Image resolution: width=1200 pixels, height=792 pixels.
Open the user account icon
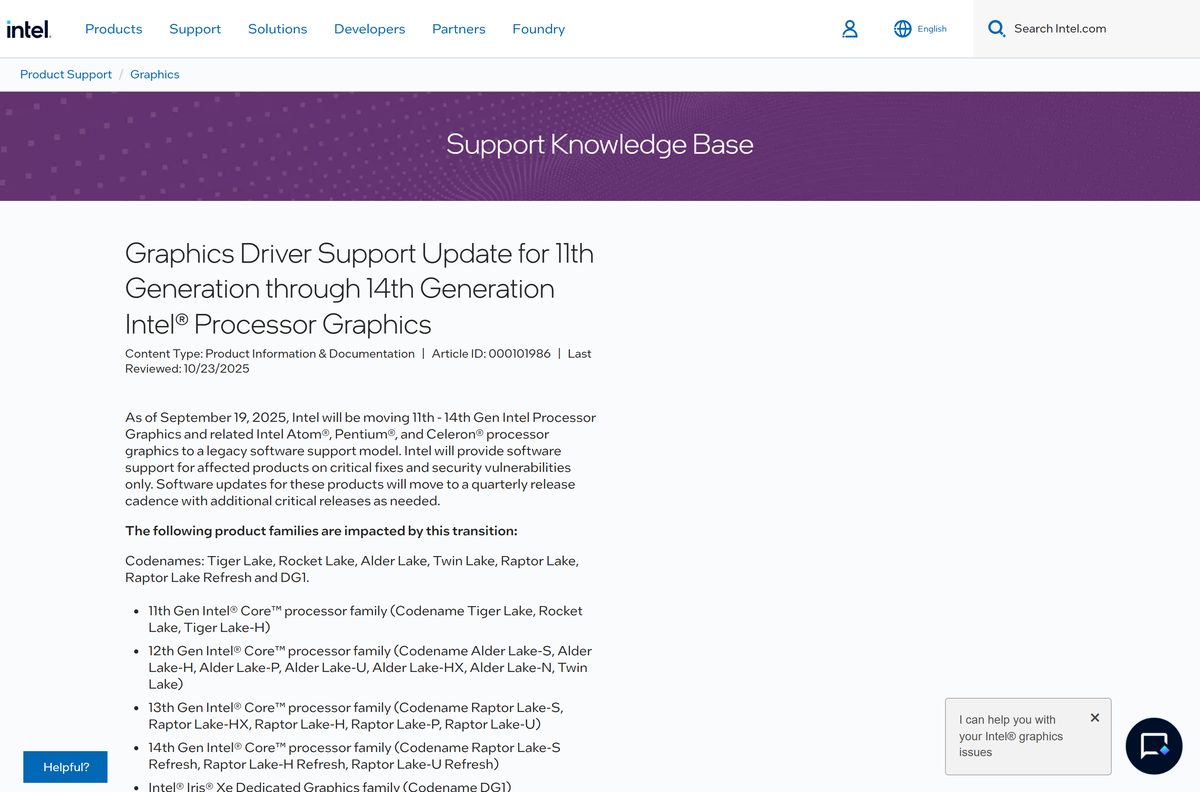850,29
